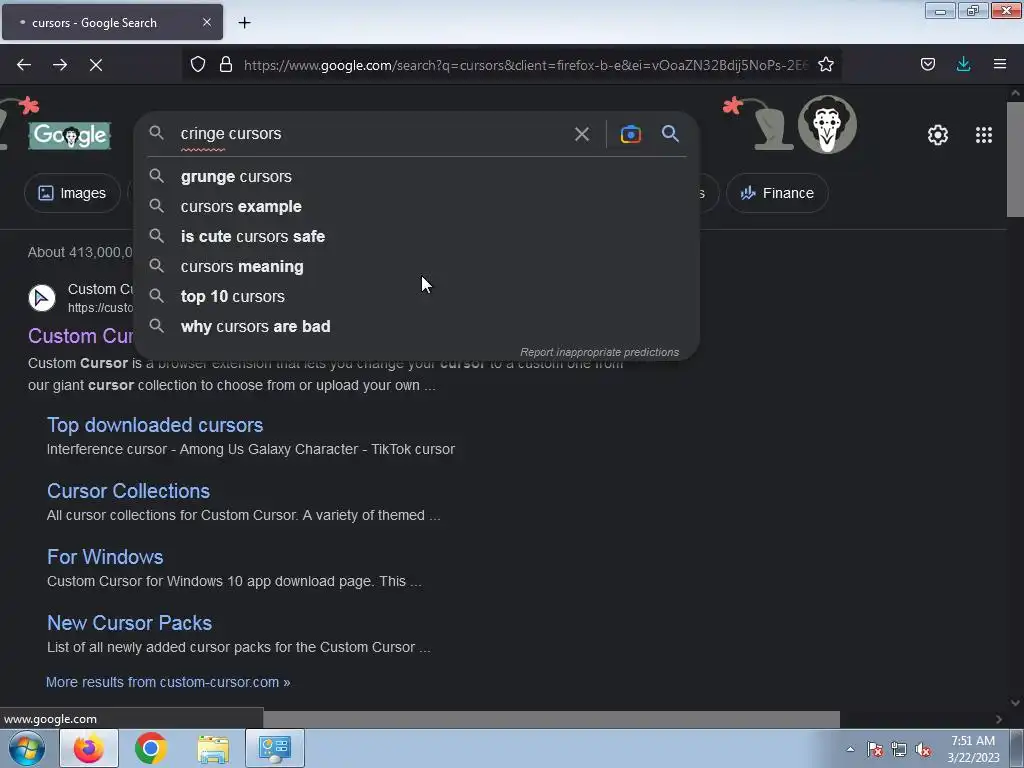Screen dimensions: 1024x768
Task: Open the doodle character avatar
Action: point(827,125)
